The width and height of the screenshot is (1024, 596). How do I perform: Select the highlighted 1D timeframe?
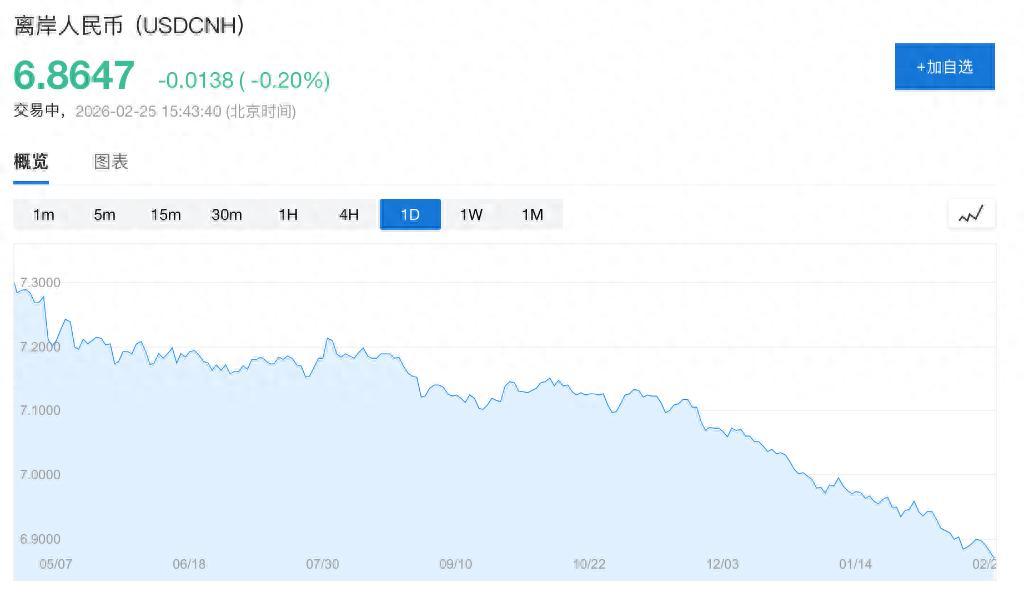(x=410, y=213)
